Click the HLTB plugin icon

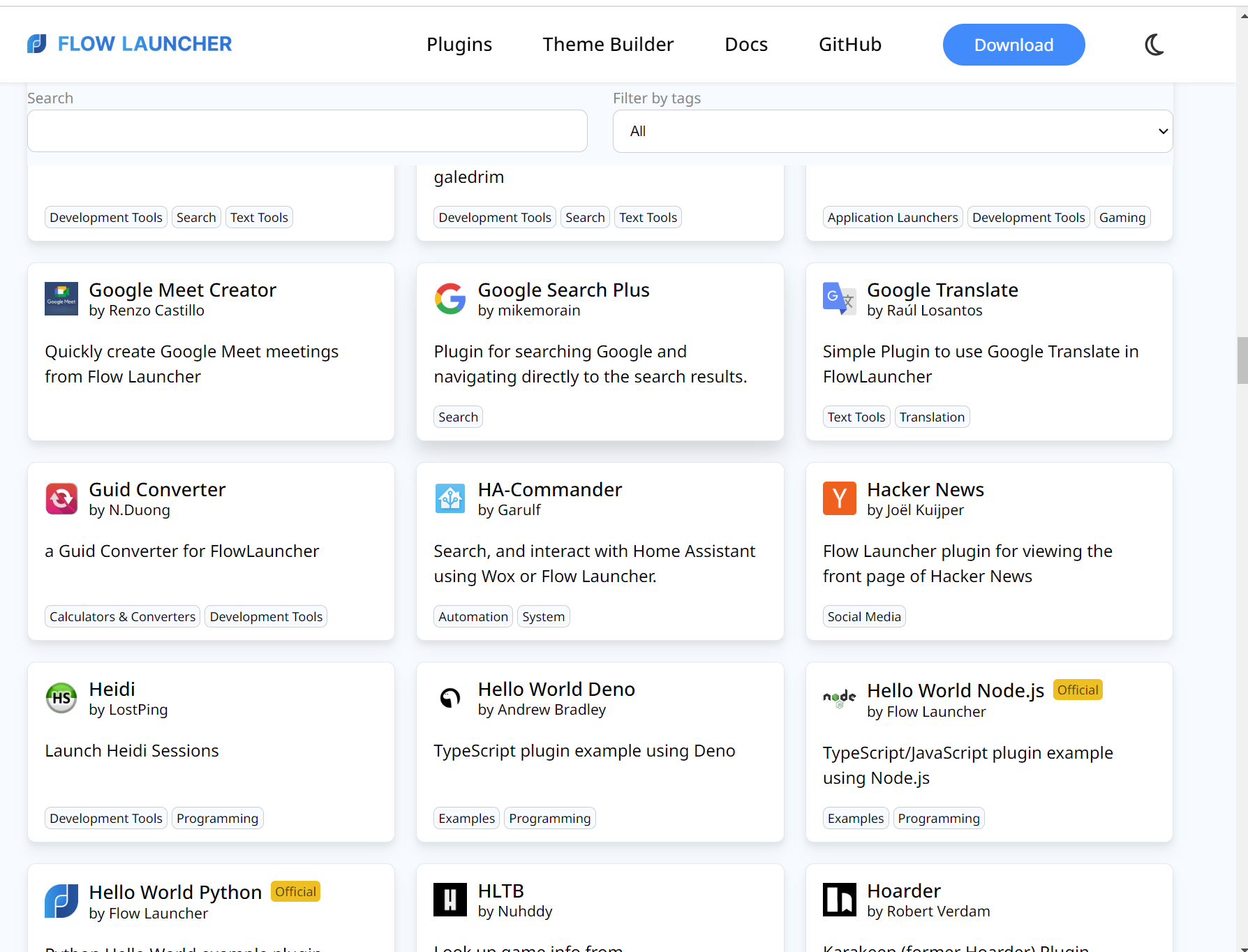click(450, 900)
